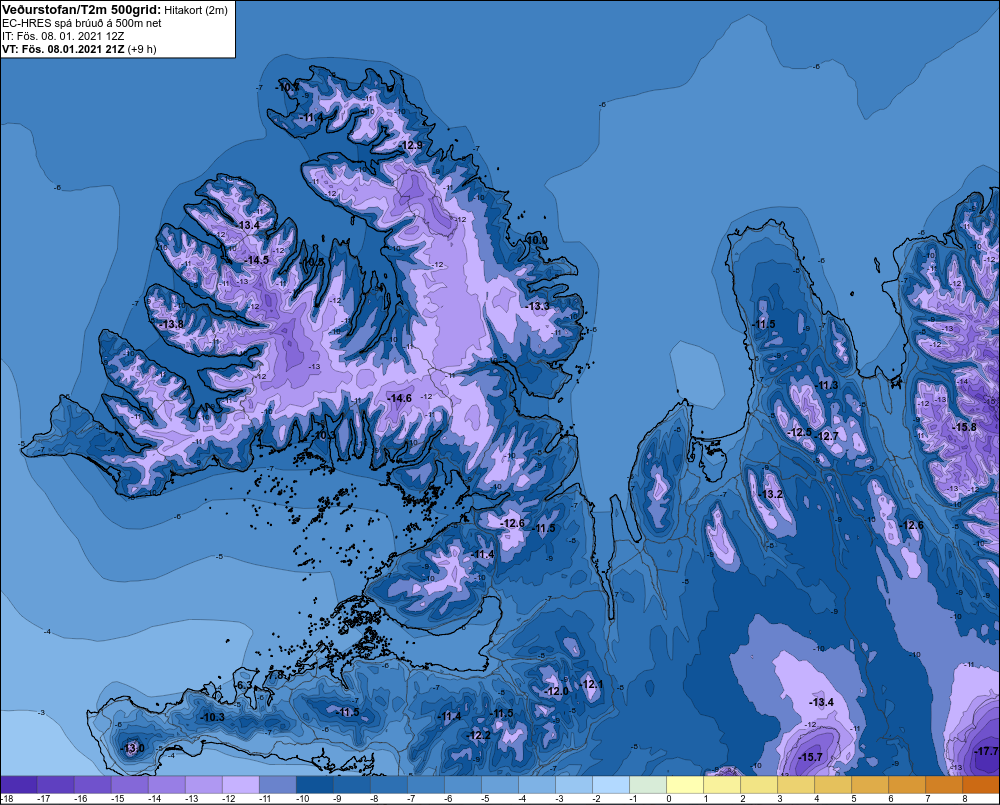
Task: Click the legend swatch starting at -5
Action: coord(499,785)
